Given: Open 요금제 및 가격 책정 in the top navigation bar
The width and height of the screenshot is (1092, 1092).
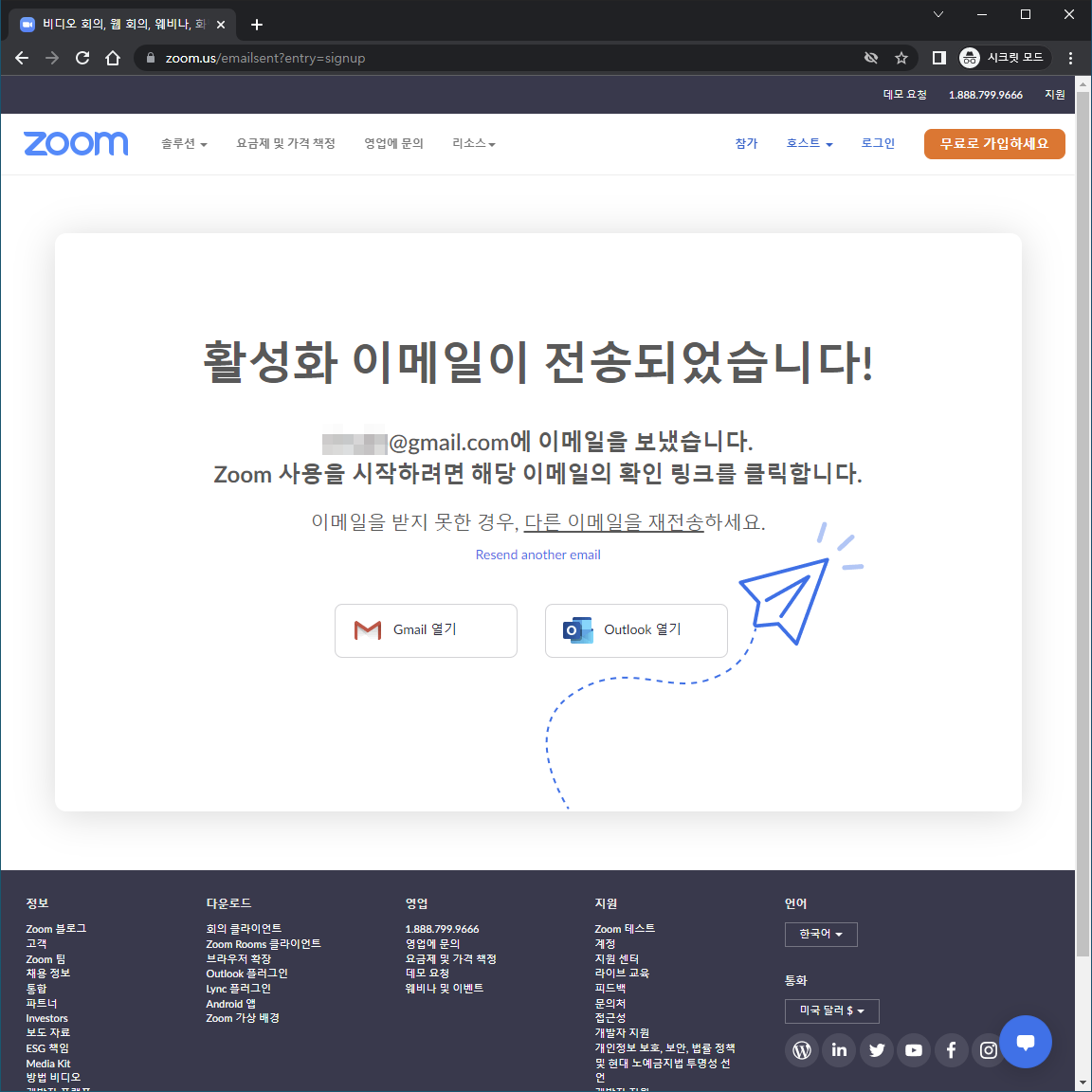Looking at the screenshot, I should [x=285, y=143].
